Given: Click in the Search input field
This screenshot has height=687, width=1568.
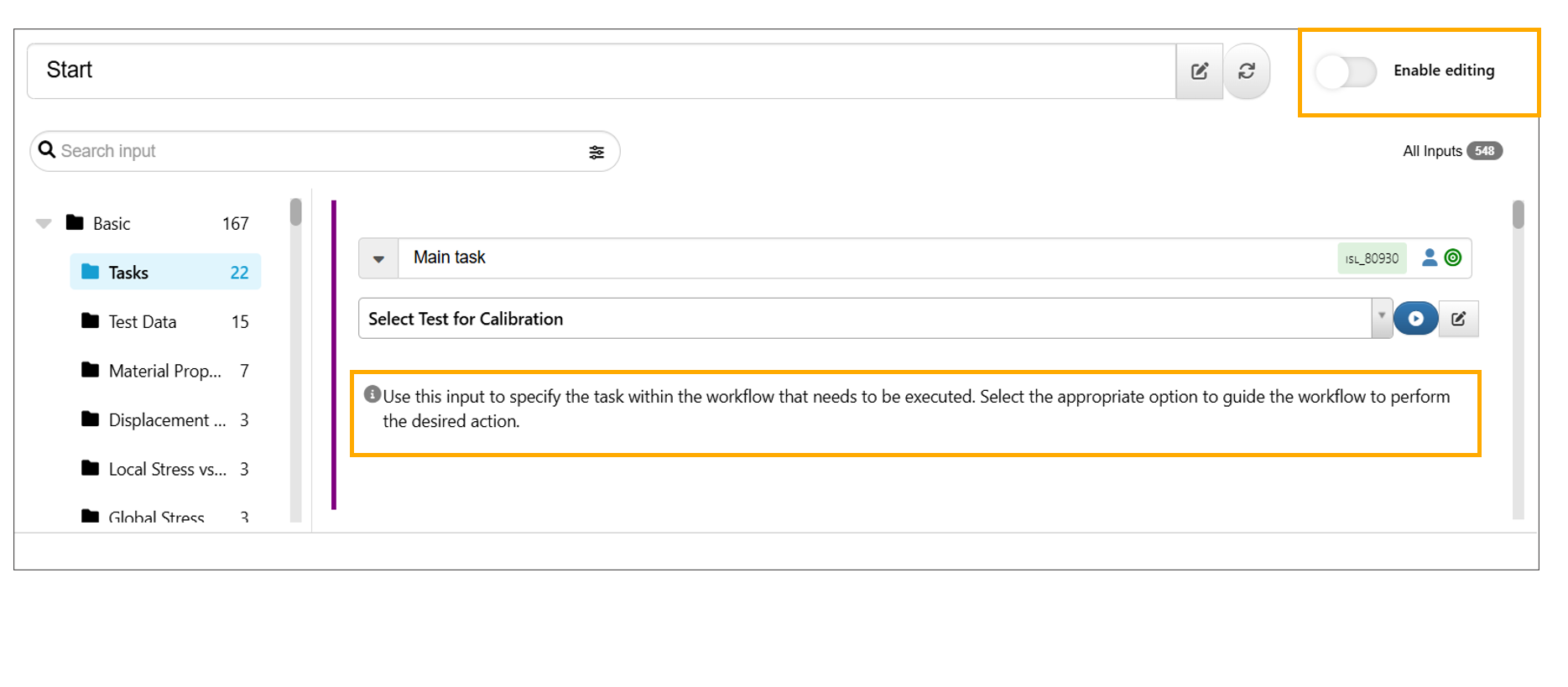Looking at the screenshot, I should [319, 151].
